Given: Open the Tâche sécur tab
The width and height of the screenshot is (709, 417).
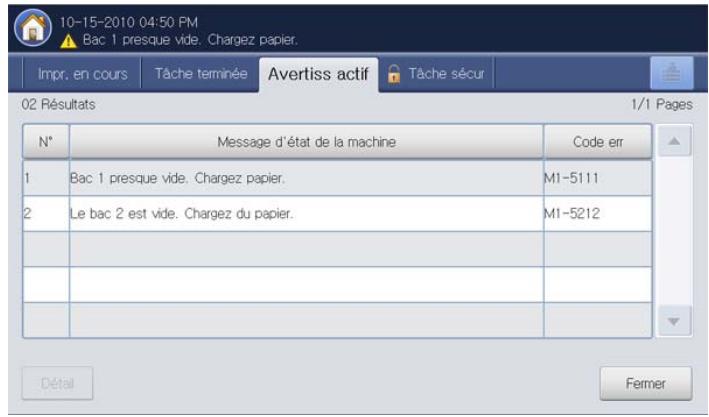Looking at the screenshot, I should coord(437,74).
